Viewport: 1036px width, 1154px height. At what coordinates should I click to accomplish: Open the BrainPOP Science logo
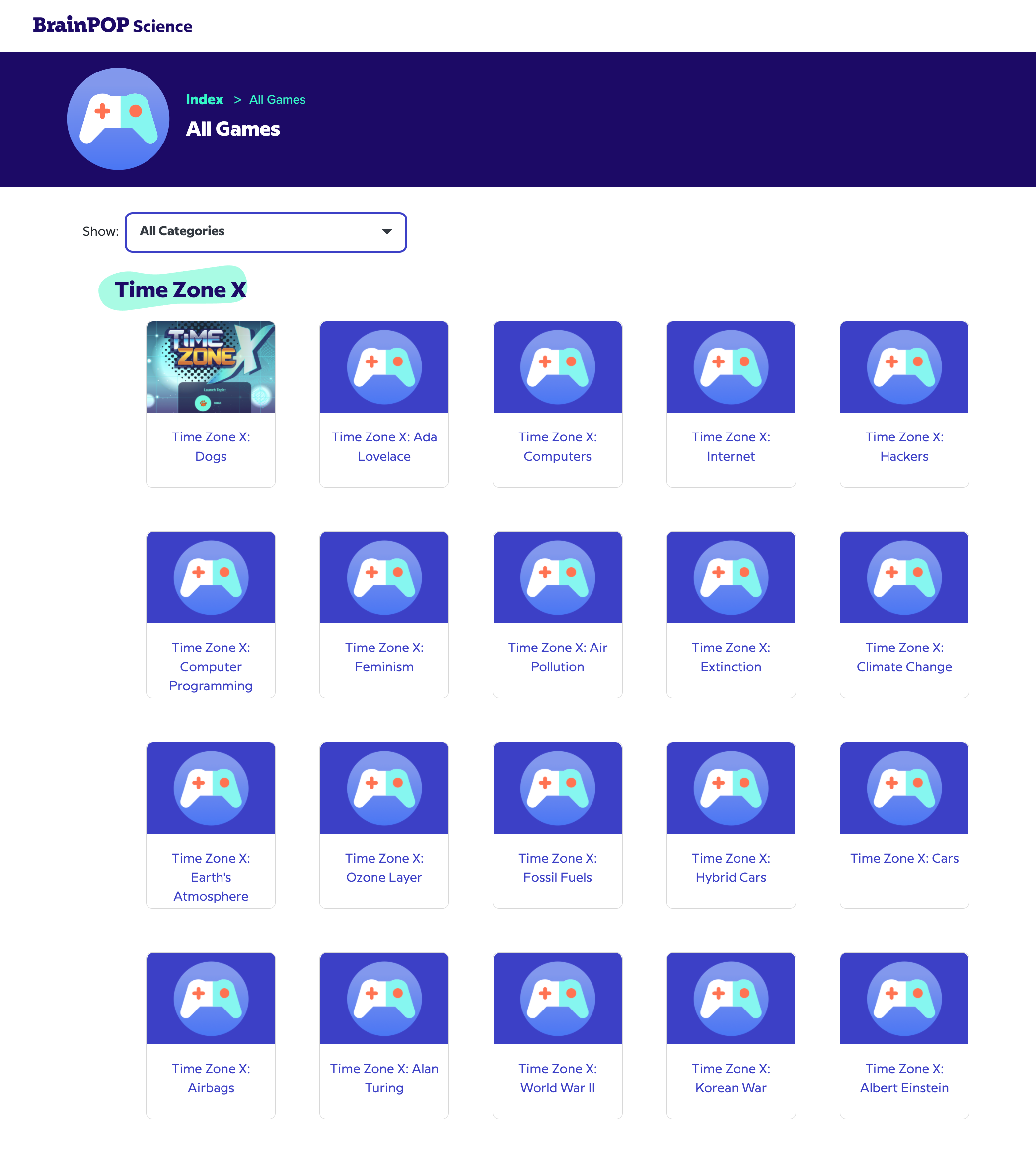[x=112, y=25]
